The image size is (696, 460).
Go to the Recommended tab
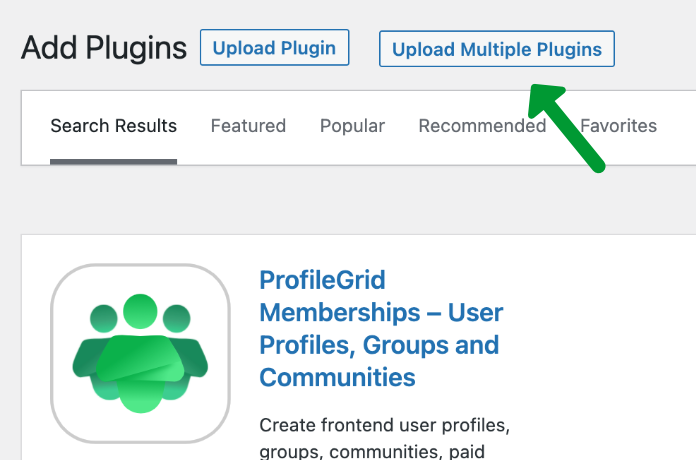coord(482,126)
